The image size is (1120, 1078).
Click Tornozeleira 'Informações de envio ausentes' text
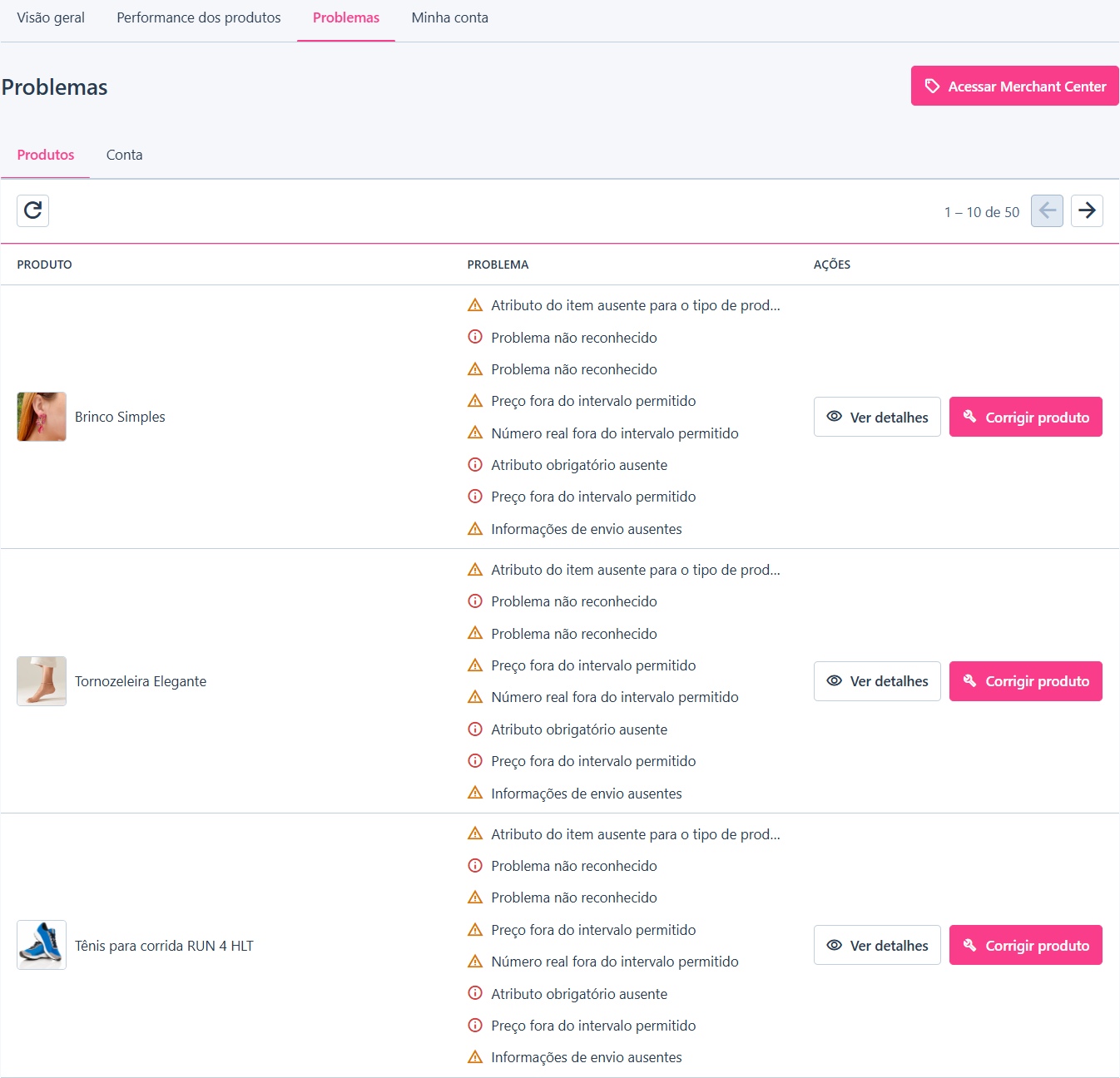point(587,794)
